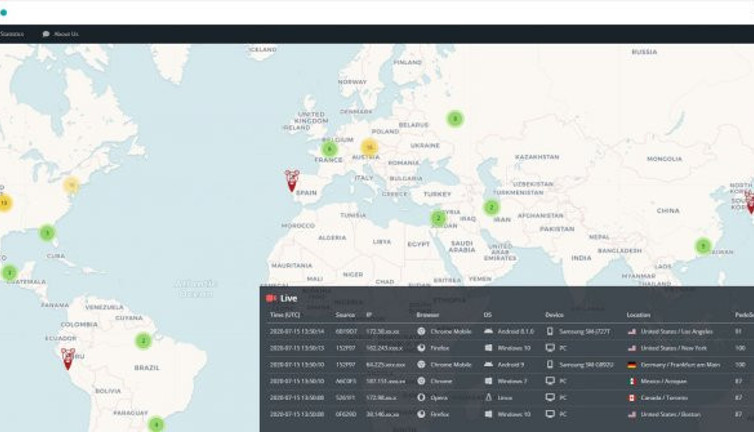Image resolution: width=754 pixels, height=432 pixels.
Task: Click the Mexico flag icon in Location column
Action: 632,381
